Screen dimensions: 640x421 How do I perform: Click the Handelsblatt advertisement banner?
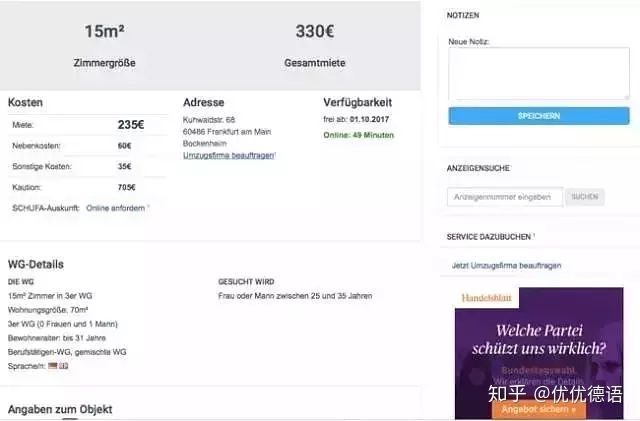[539, 353]
